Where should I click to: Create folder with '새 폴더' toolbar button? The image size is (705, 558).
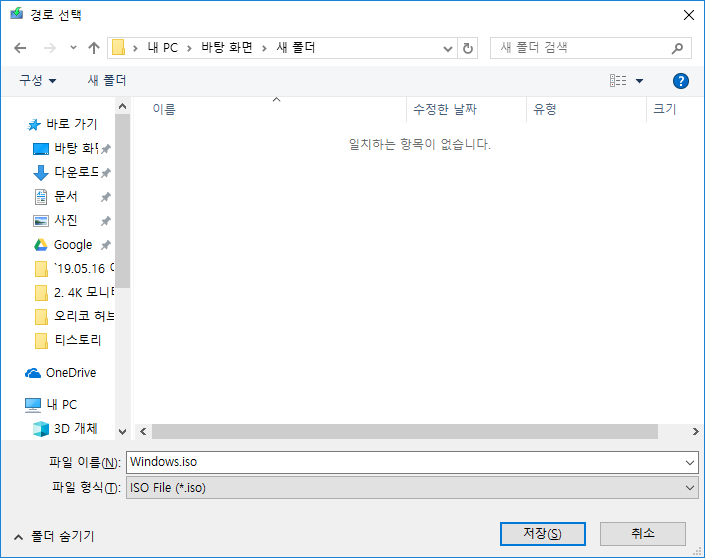(107, 80)
